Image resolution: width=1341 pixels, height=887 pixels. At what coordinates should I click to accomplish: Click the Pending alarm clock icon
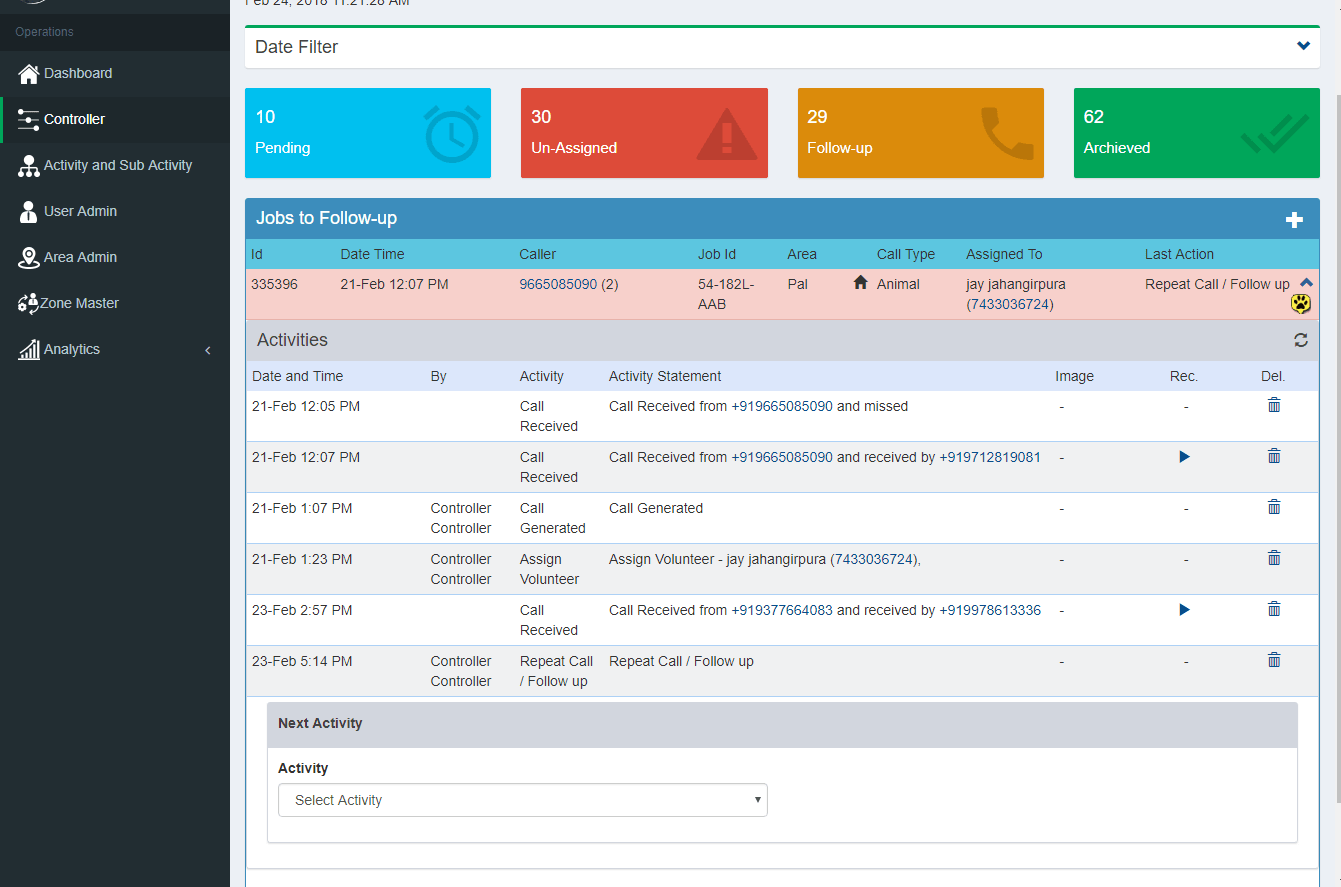pos(452,133)
